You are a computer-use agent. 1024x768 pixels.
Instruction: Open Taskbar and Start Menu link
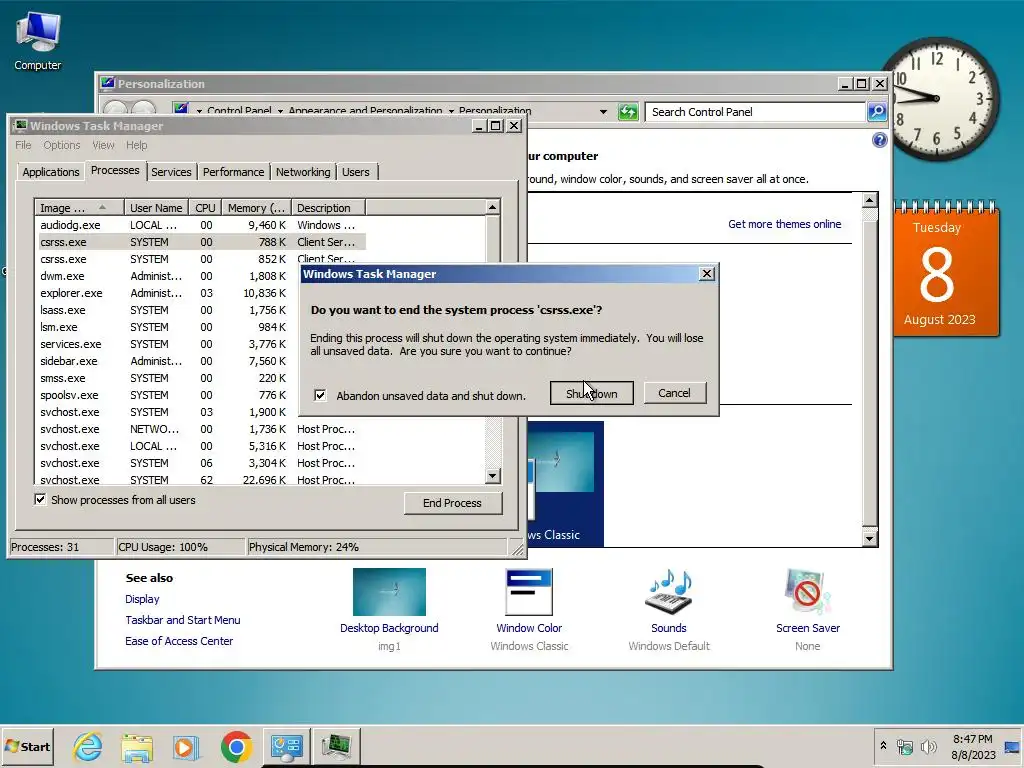pyautogui.click(x=183, y=620)
